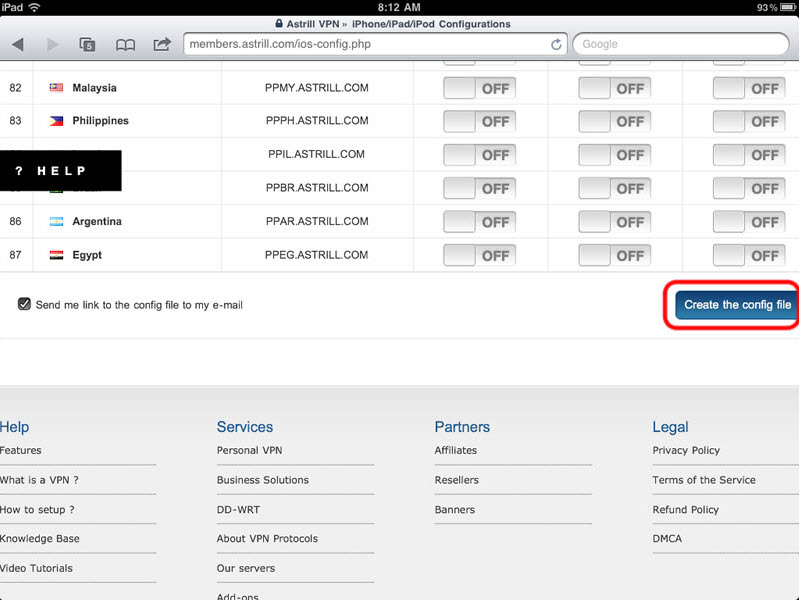Click the Partners footer heading
The image size is (804, 606).
[462, 427]
